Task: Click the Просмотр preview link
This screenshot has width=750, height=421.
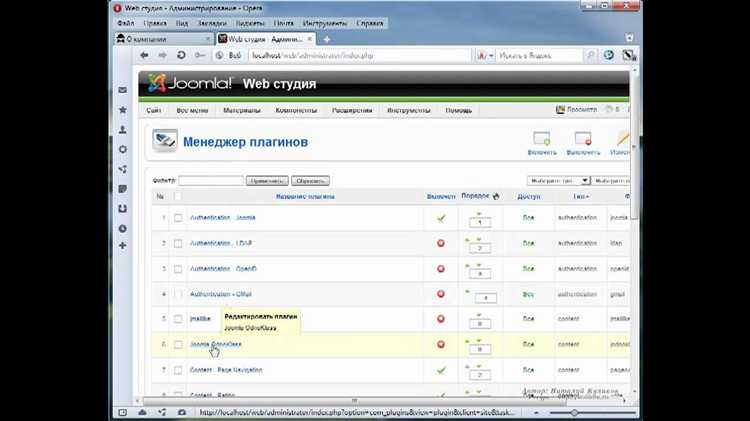Action: coord(577,110)
